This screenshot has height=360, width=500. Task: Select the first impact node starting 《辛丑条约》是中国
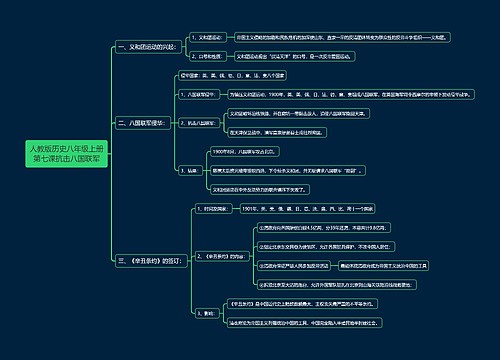(302, 304)
